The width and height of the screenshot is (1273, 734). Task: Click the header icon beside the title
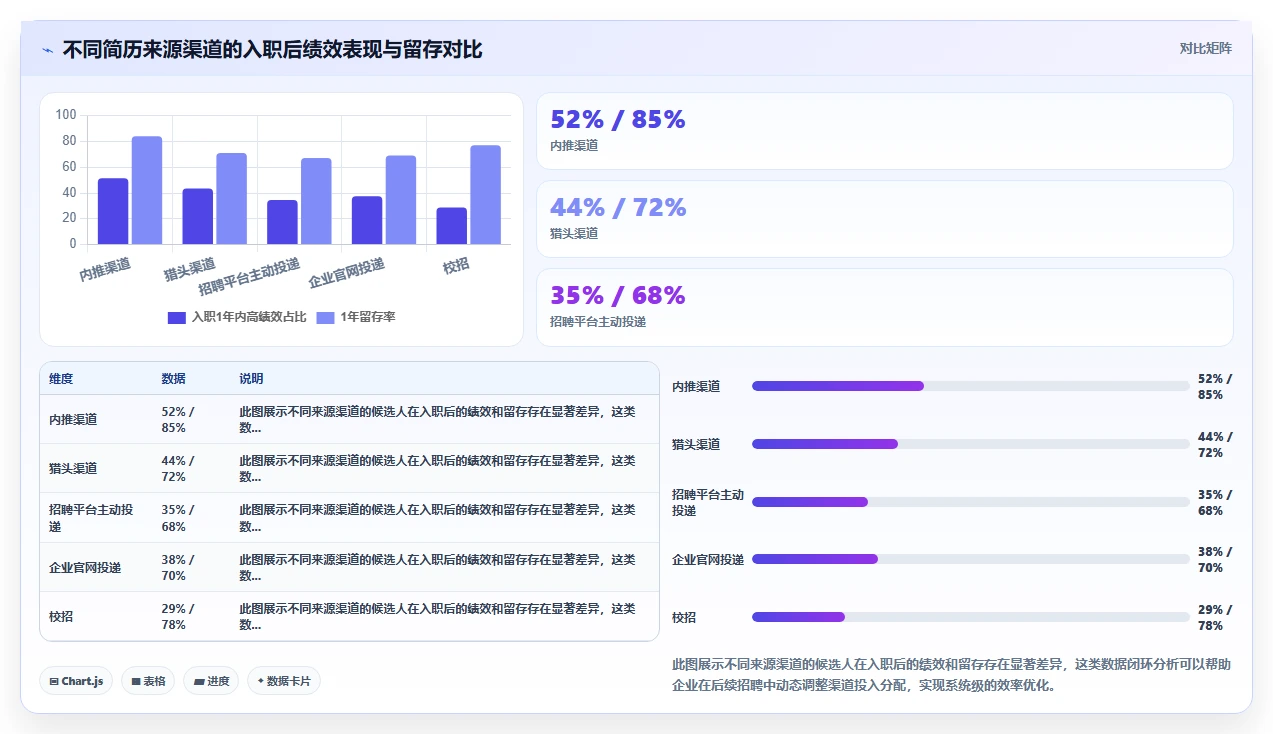point(48,50)
